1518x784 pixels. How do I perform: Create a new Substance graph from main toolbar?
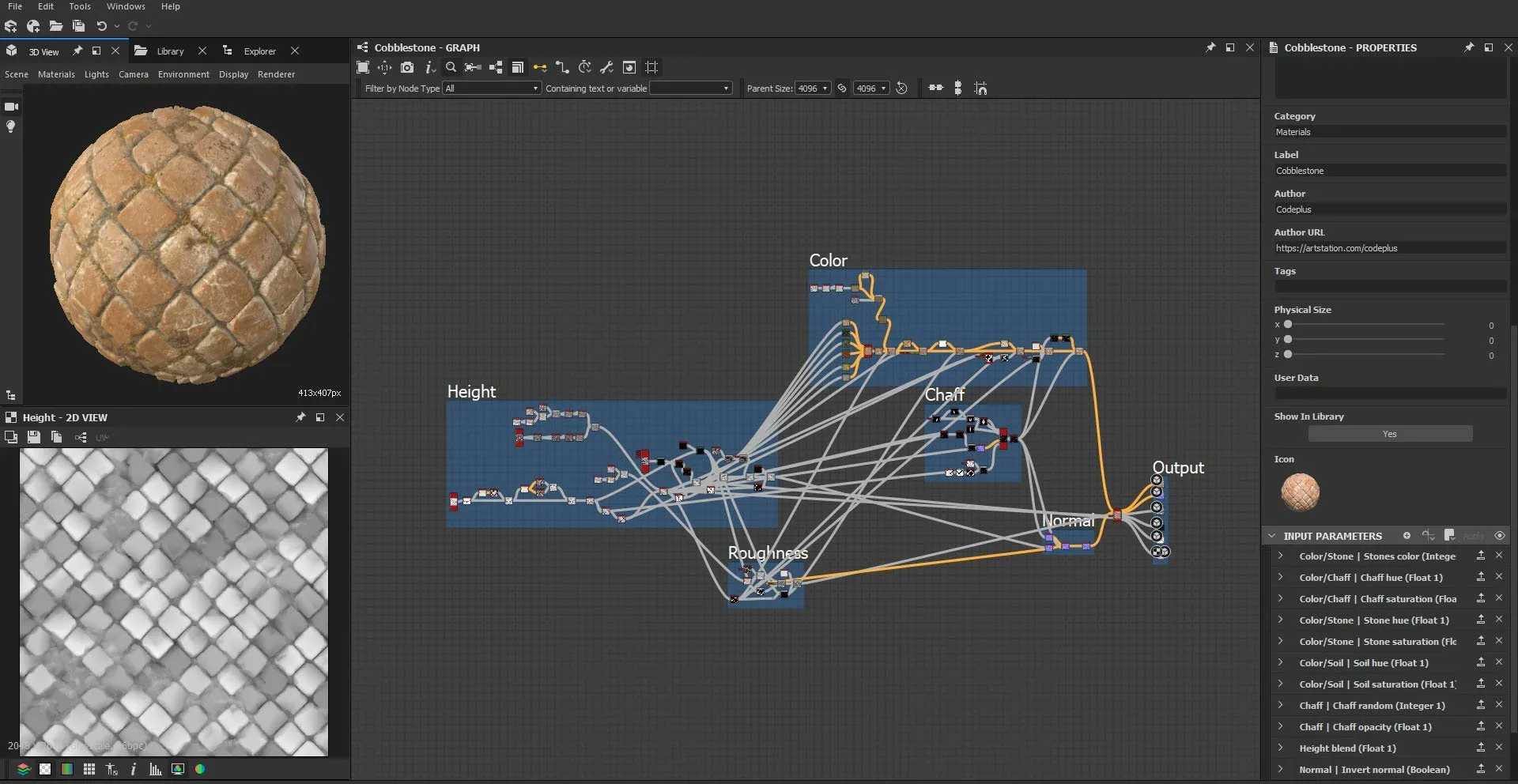tap(11, 26)
